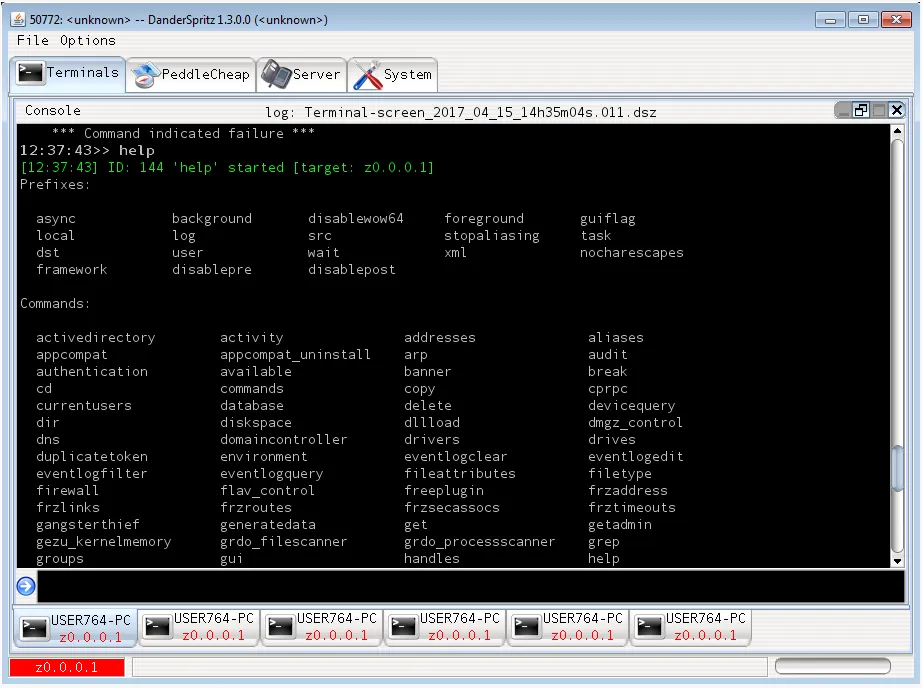Click the console vertical scrollbar thumb
The height and width of the screenshot is (688, 922).
click(x=897, y=469)
